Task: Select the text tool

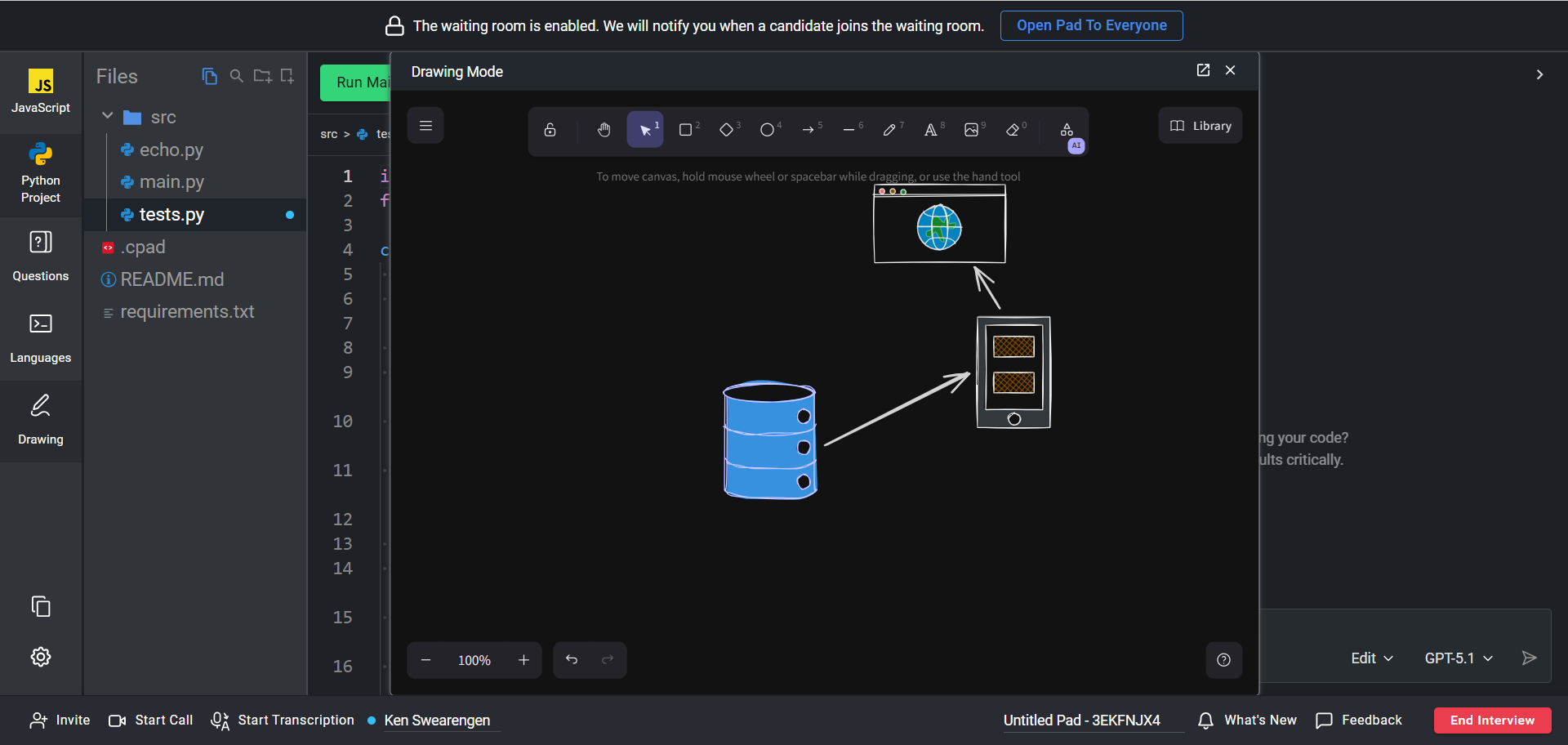Action: click(x=930, y=130)
